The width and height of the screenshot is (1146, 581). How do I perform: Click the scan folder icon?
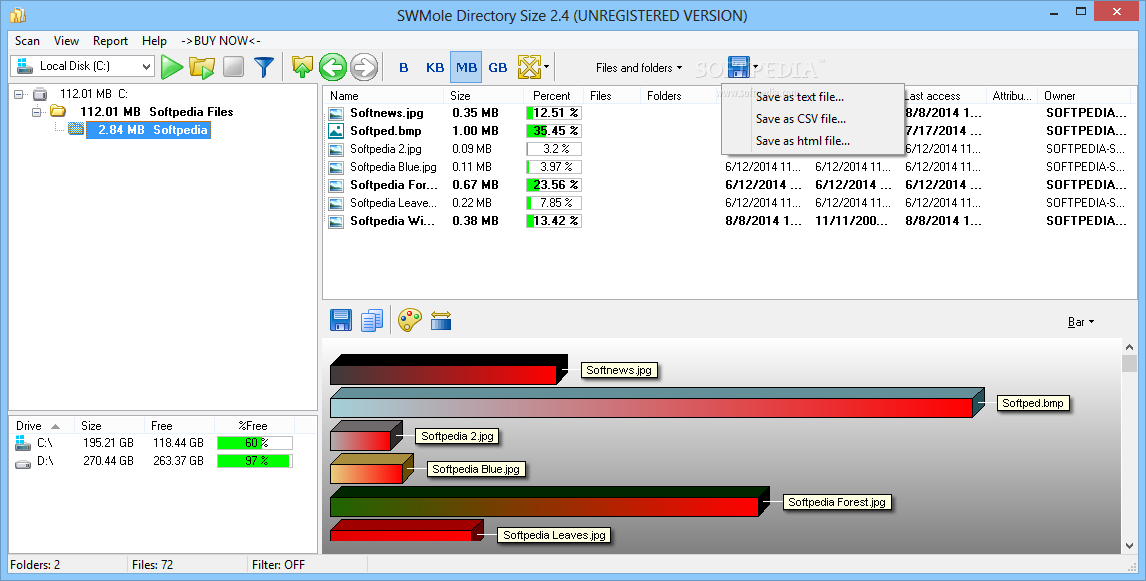point(202,67)
